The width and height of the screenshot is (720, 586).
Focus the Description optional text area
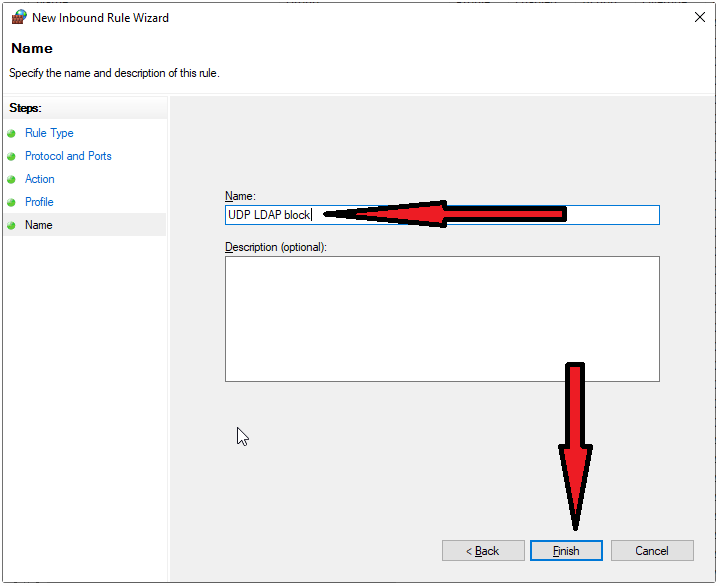tap(442, 318)
